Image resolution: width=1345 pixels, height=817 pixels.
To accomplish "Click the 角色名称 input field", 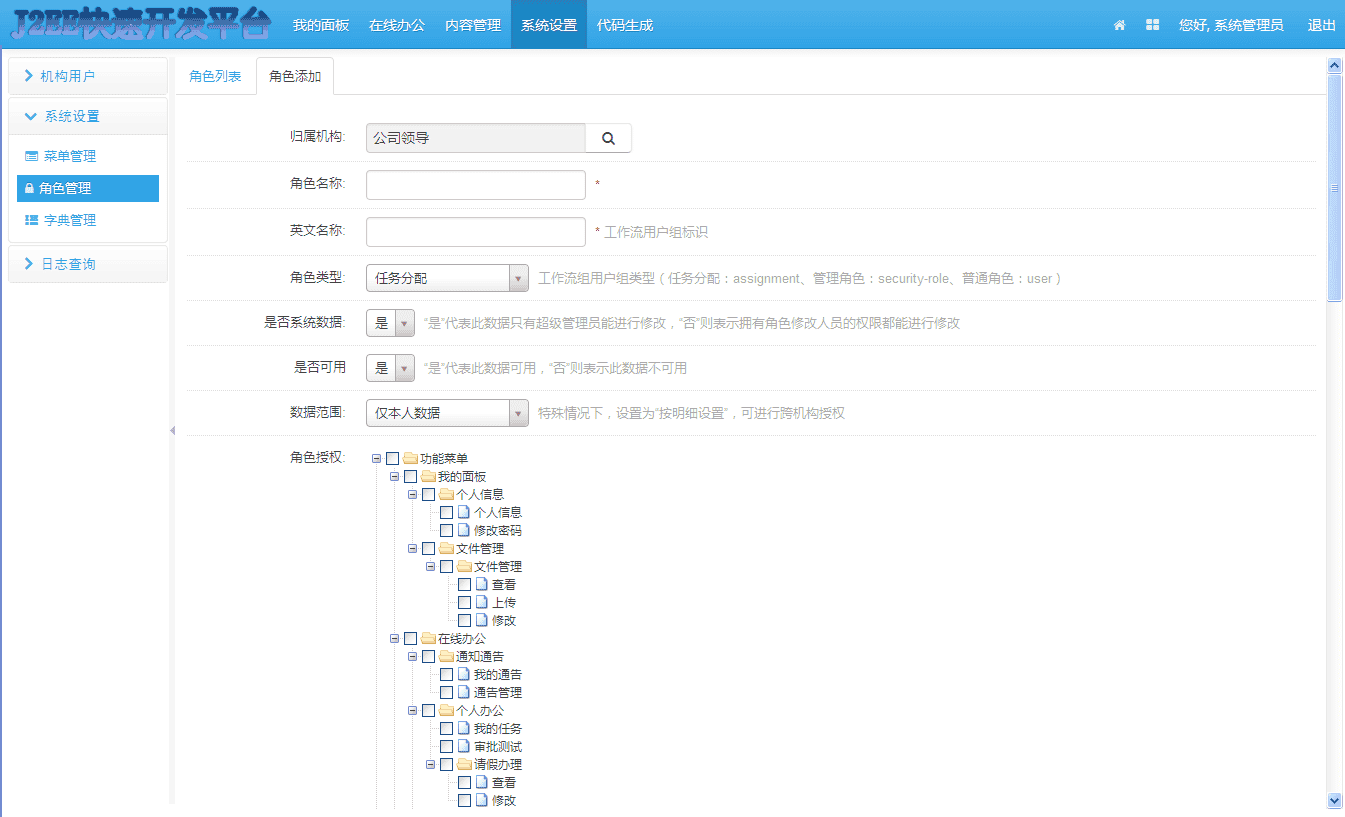I will (475, 184).
